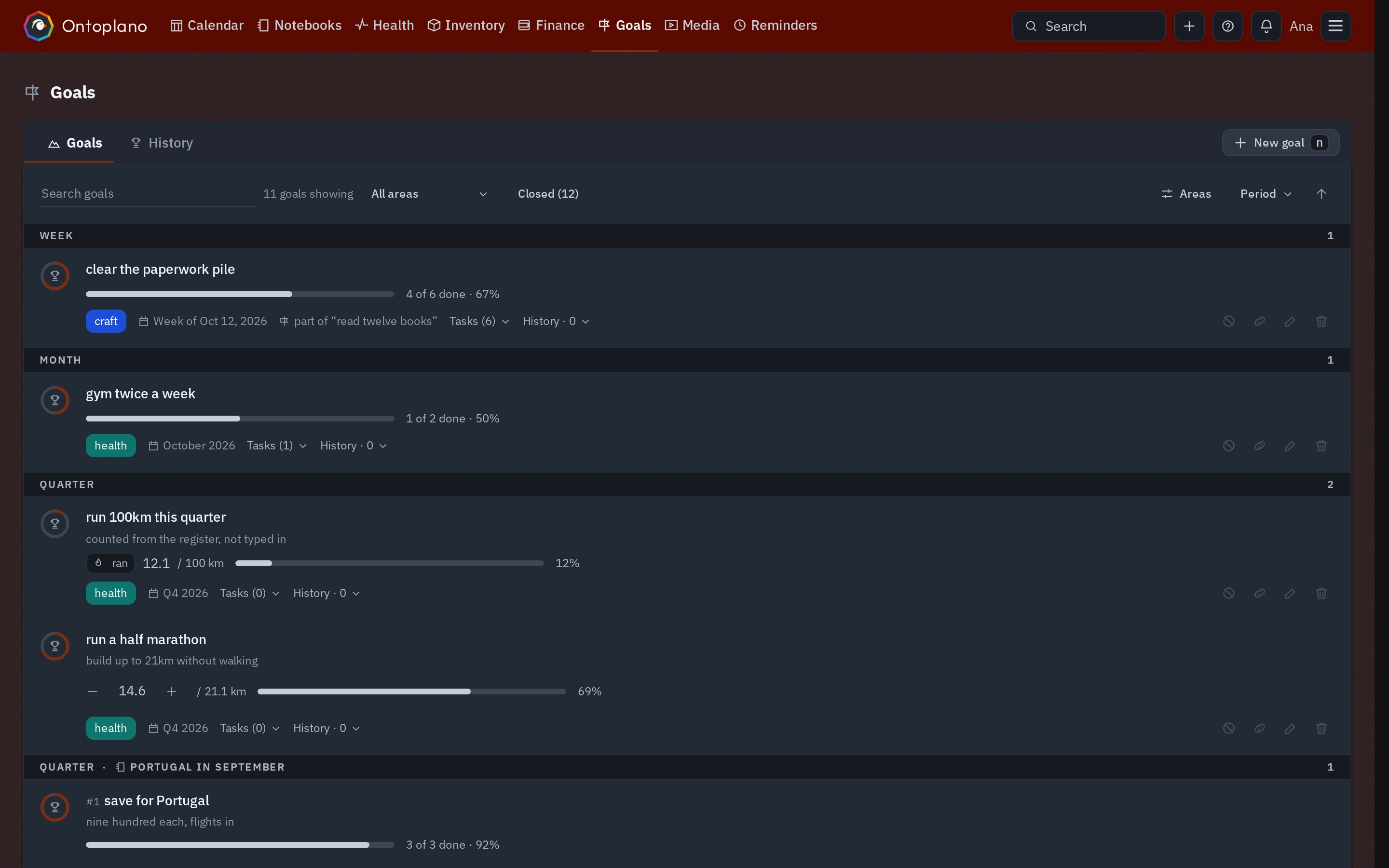Click the Ana user name

1301,26
